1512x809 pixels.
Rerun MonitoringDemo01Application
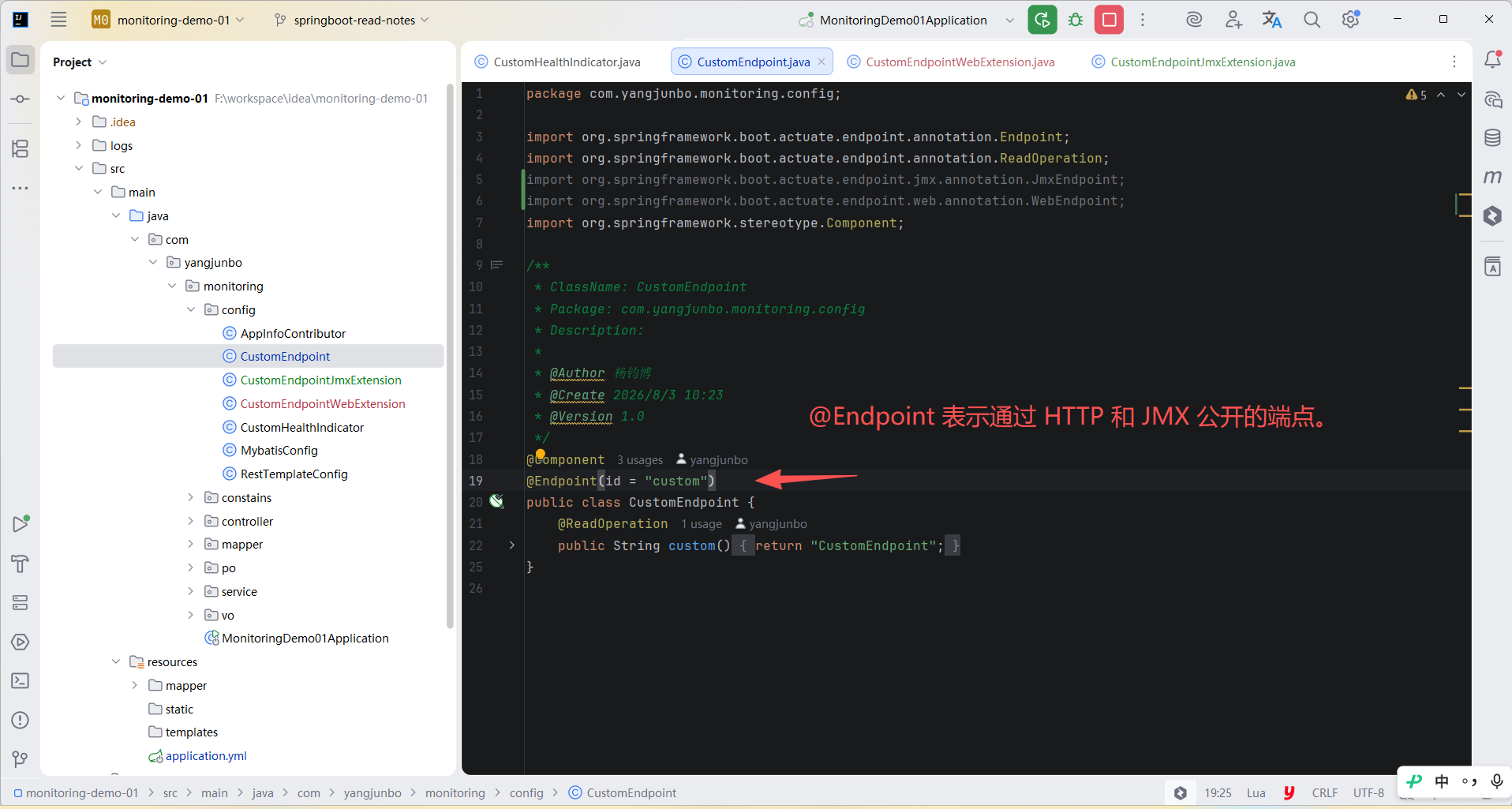point(1042,20)
